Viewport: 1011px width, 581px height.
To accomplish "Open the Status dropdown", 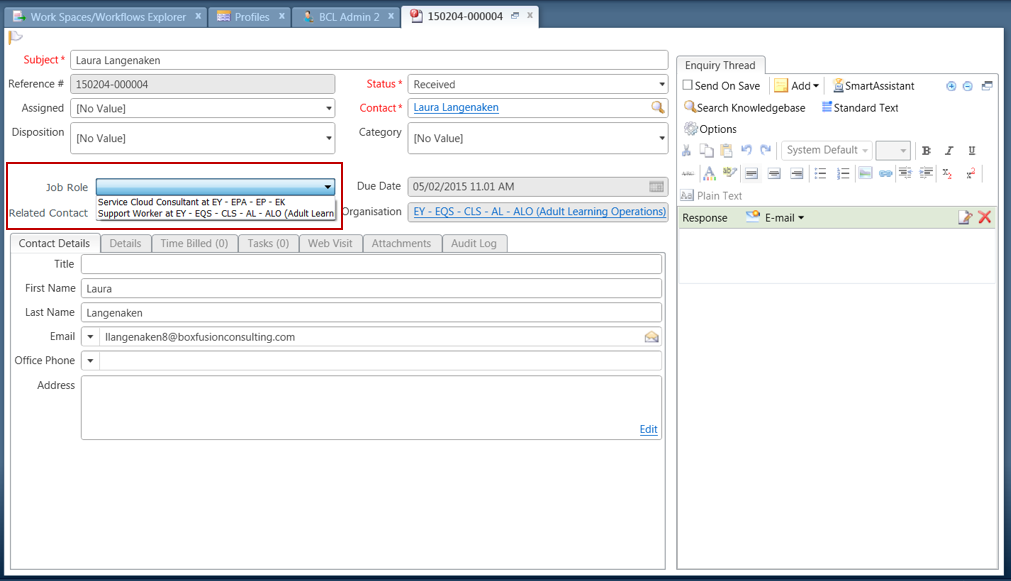I will pos(662,84).
